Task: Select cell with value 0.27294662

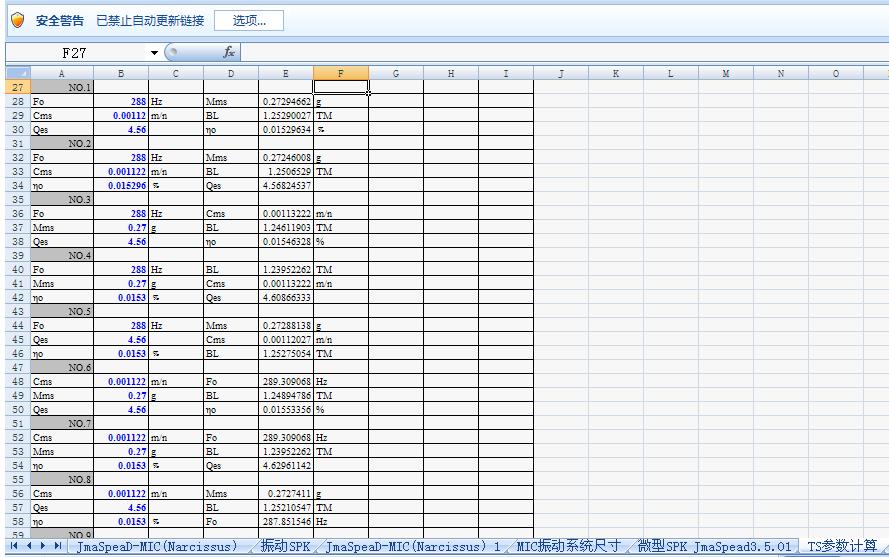Action: pos(285,102)
